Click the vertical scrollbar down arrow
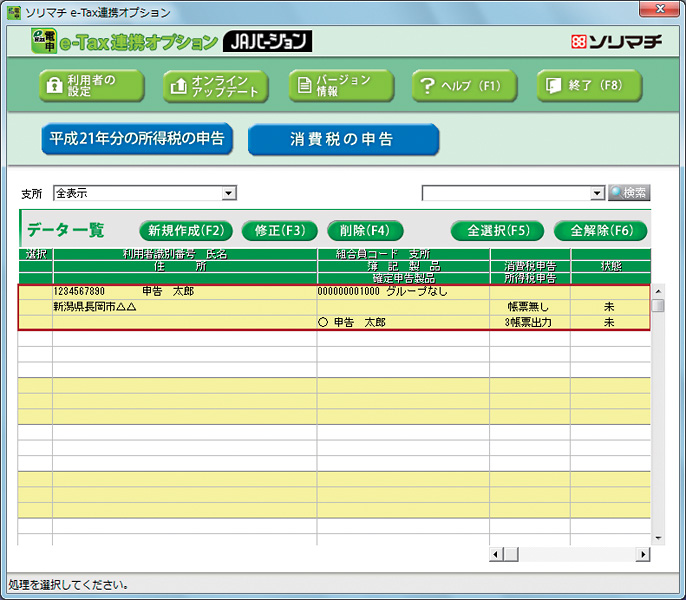Screen dimensions: 686x600 coord(657,537)
